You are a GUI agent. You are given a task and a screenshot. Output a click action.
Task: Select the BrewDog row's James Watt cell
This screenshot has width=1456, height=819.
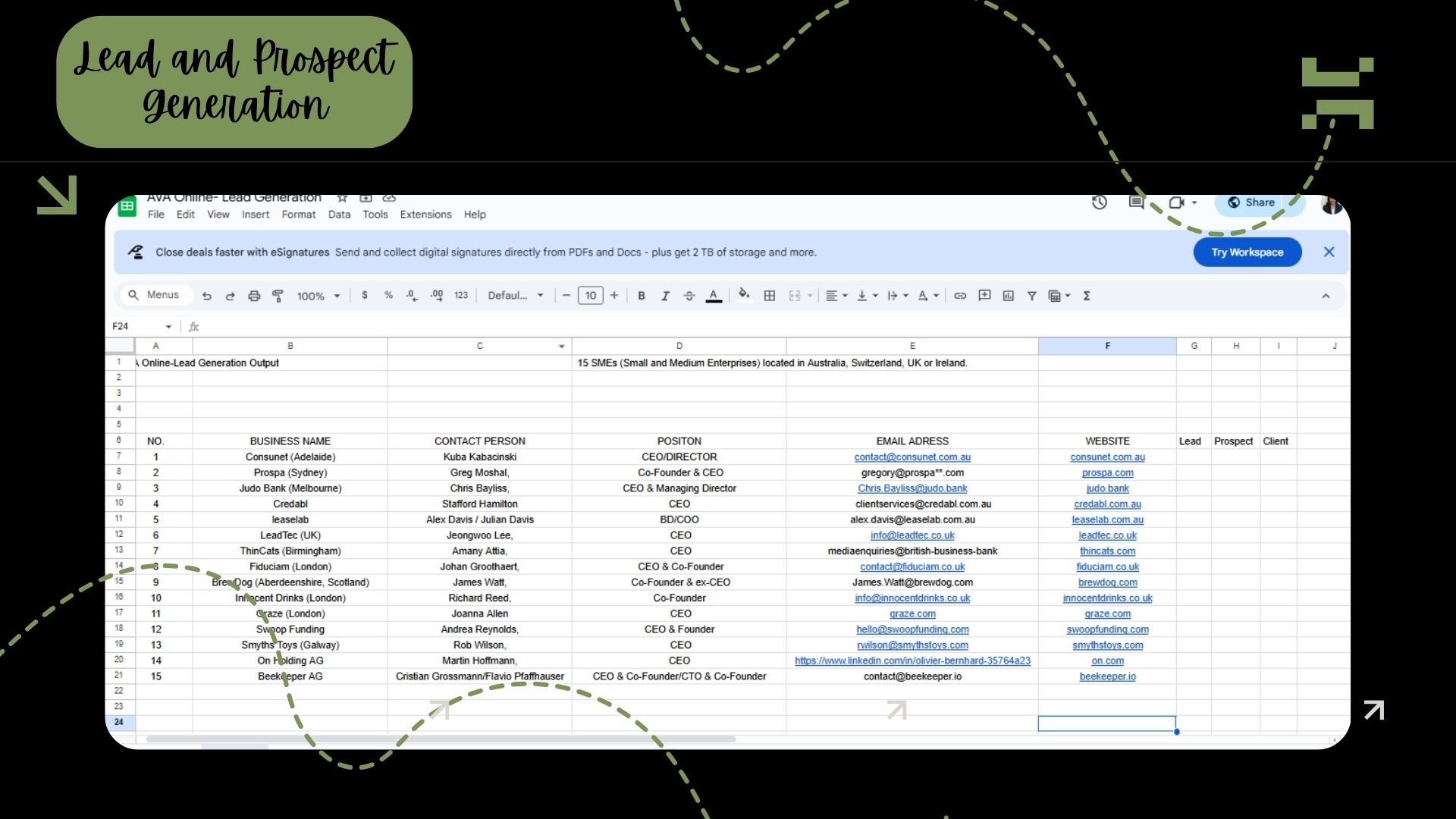(479, 582)
